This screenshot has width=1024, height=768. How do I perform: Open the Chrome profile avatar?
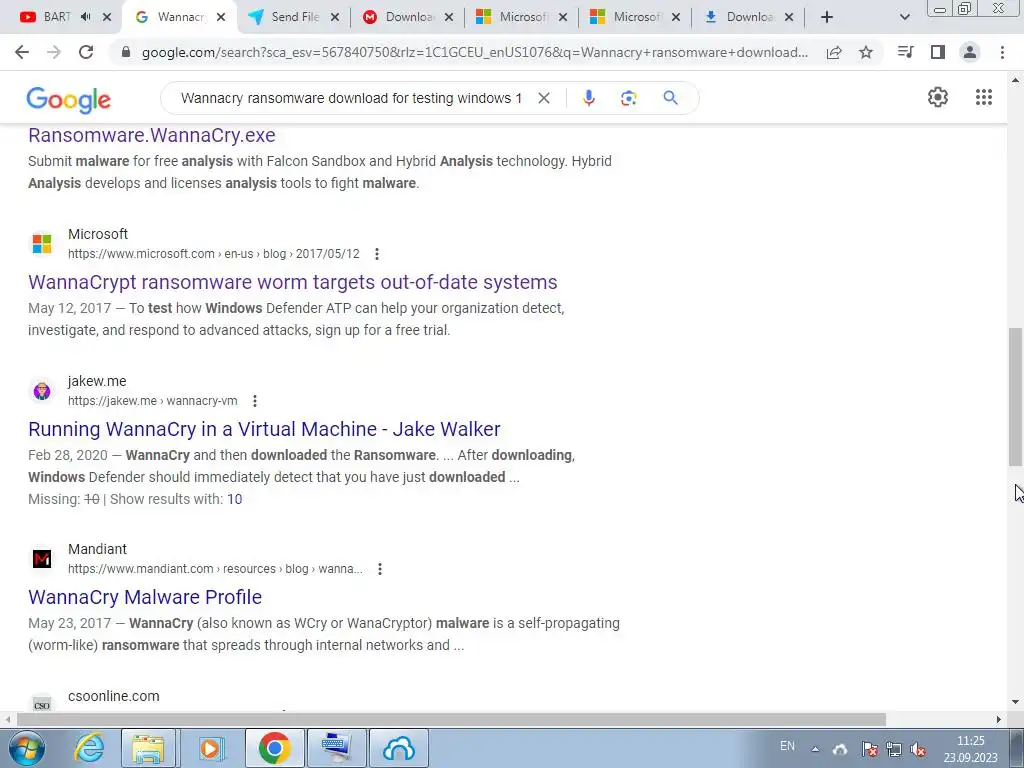click(x=970, y=52)
